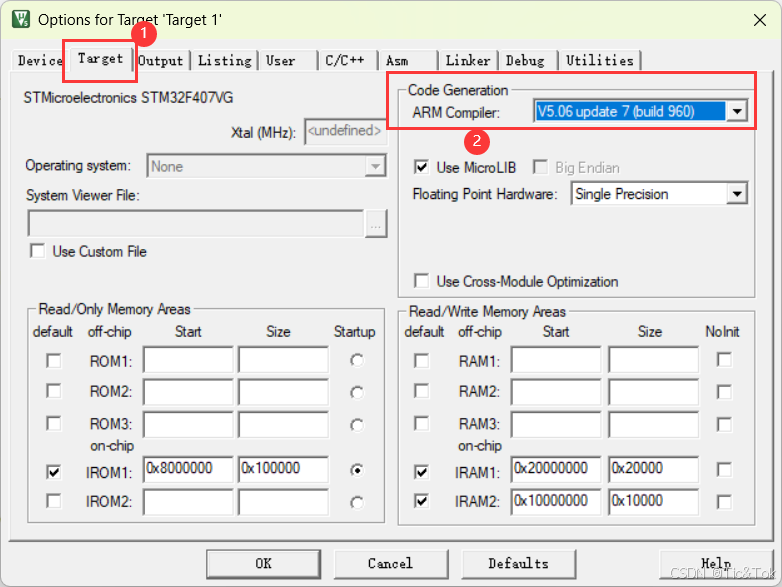The width and height of the screenshot is (782, 587).
Task: Click the IRAM1 Start address field
Action: pos(556,469)
